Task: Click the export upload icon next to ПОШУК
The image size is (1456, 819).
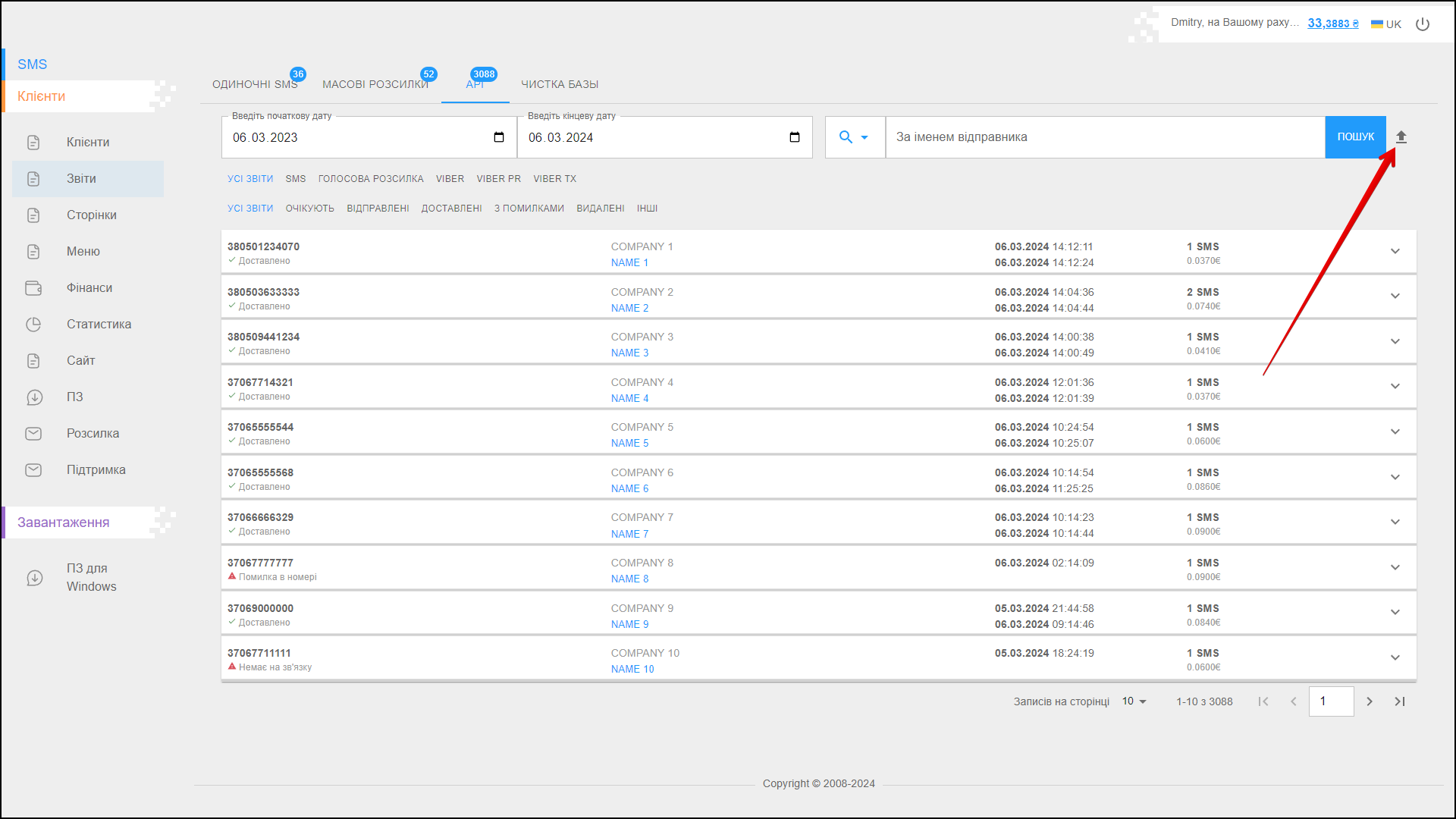Action: [x=1401, y=137]
